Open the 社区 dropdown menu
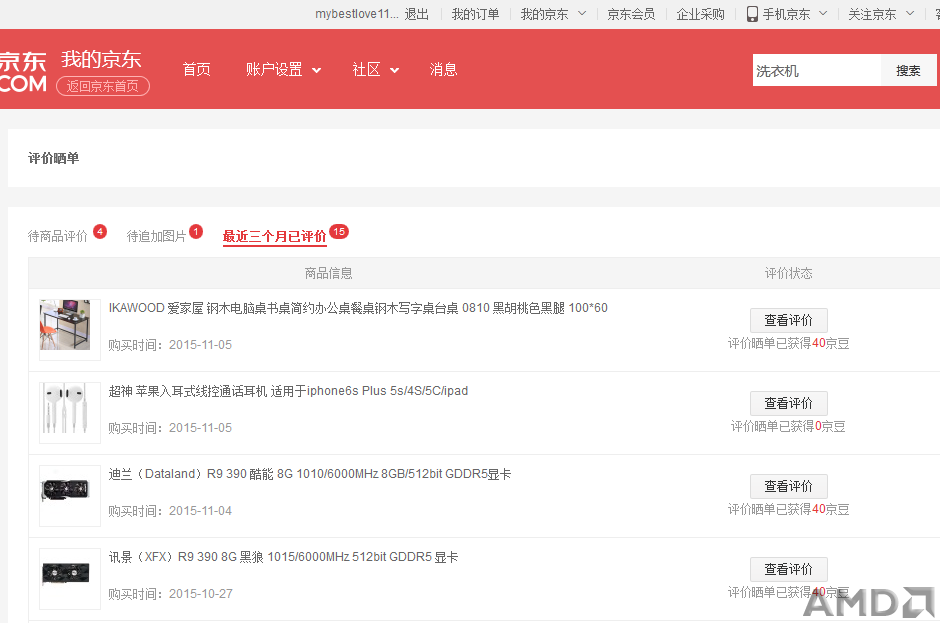Viewport: 940px width, 623px height. click(x=376, y=70)
